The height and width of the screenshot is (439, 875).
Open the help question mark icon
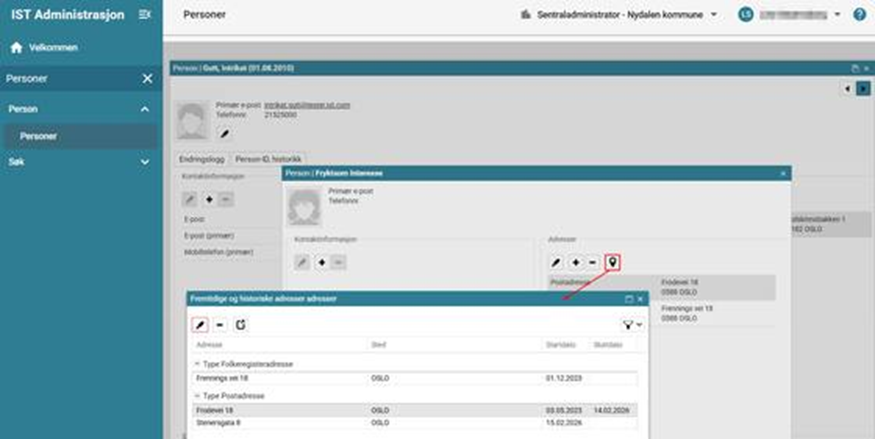pyautogui.click(x=860, y=15)
